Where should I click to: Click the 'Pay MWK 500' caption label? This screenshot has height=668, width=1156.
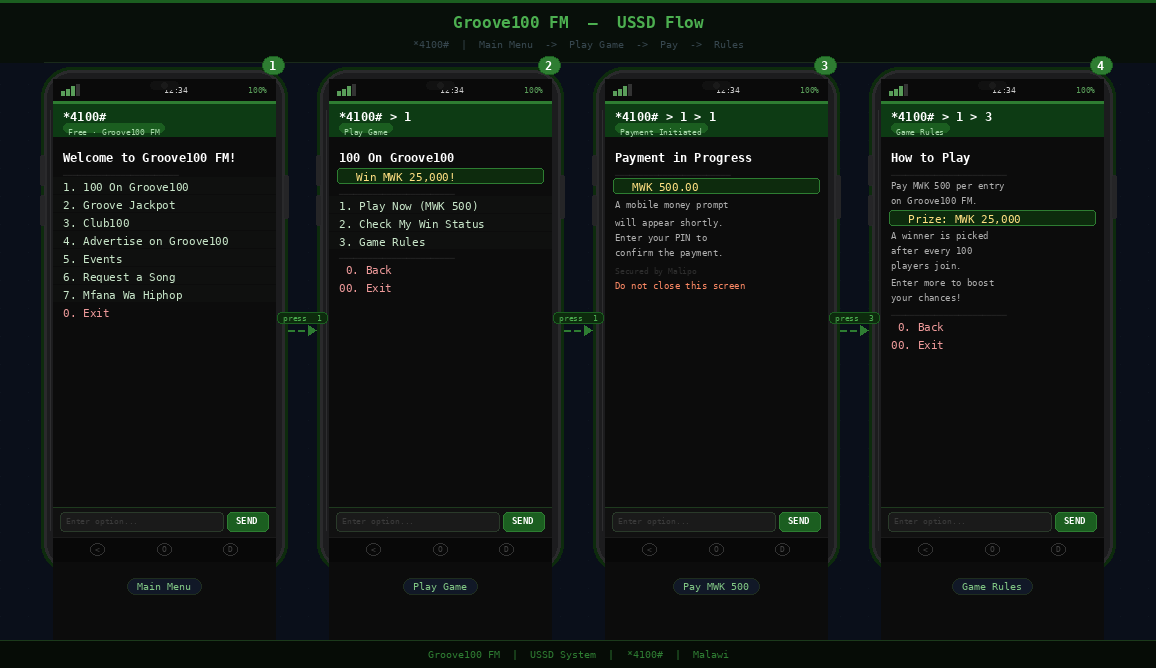coord(716,587)
